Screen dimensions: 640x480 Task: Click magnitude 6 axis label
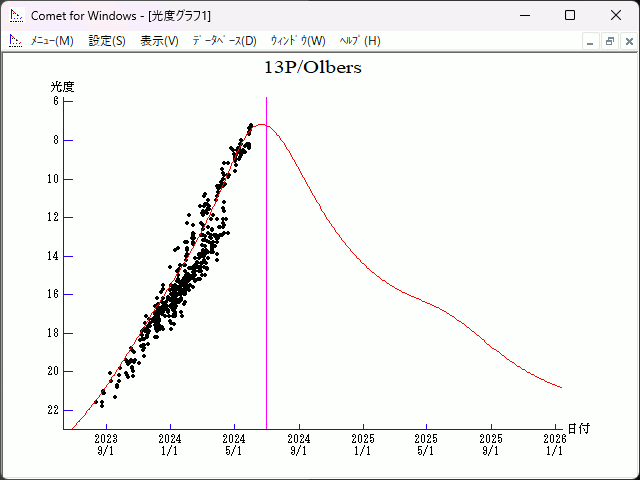56,101
